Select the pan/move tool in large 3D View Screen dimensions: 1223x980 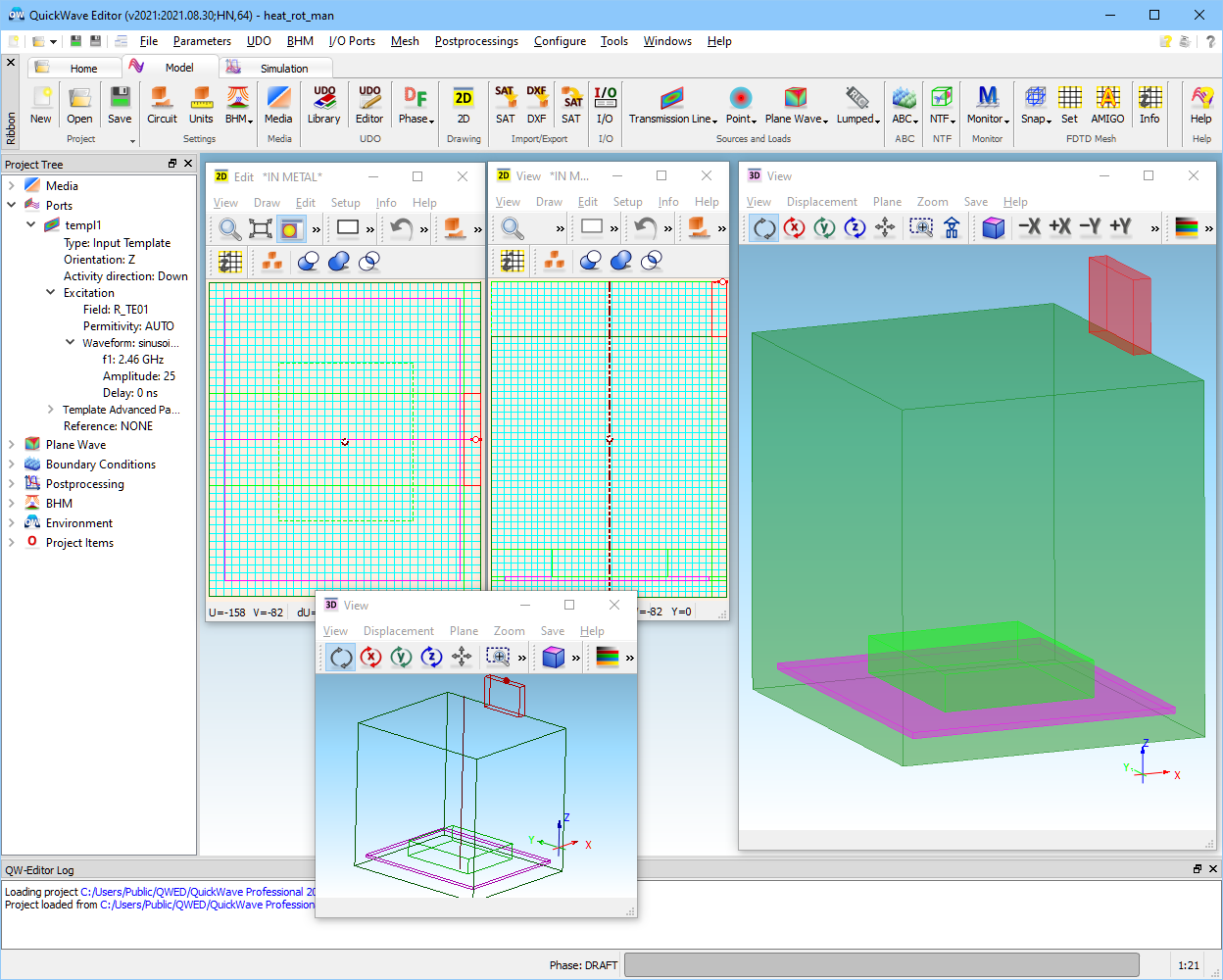point(886,227)
